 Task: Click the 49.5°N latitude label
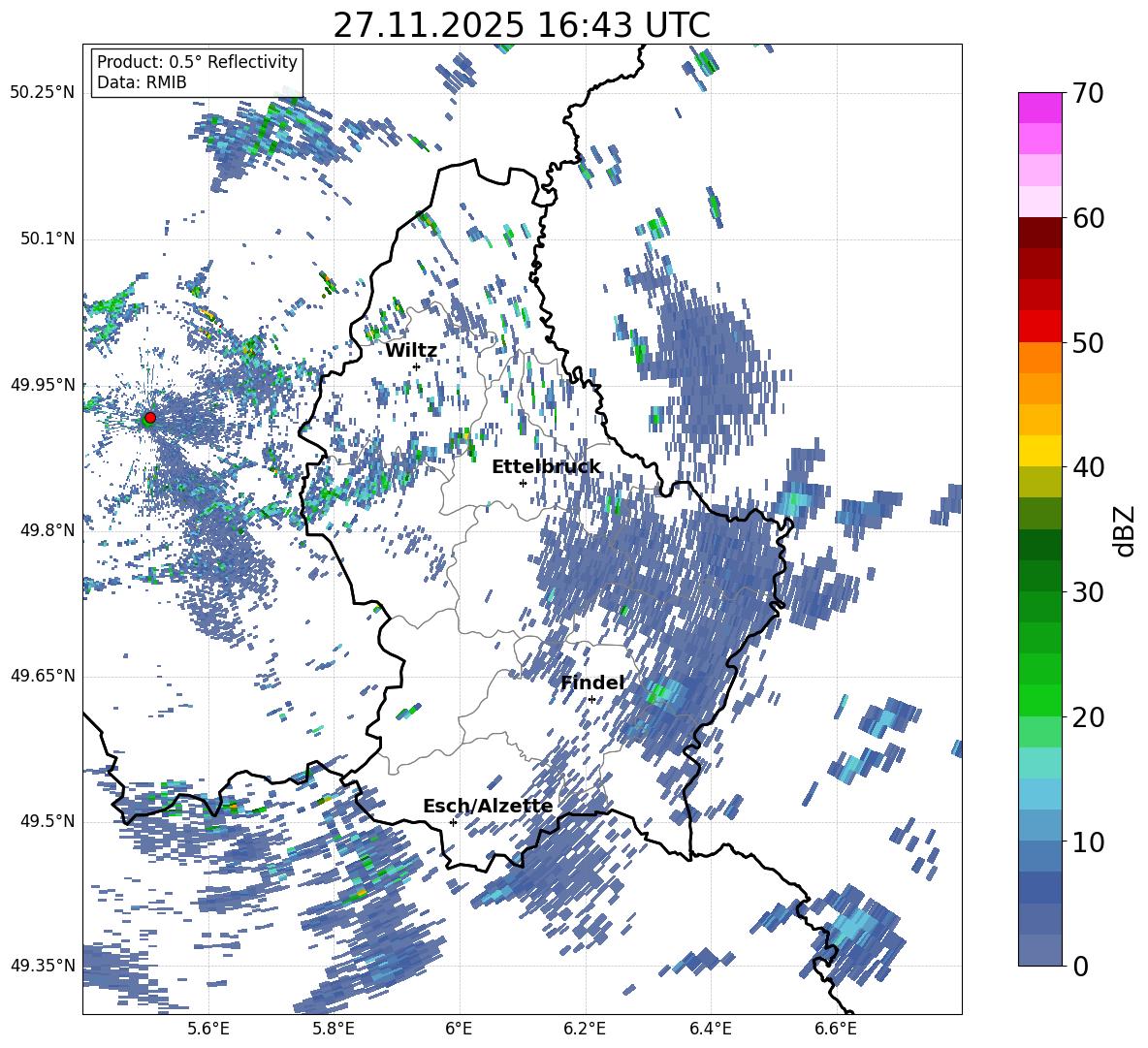[47, 821]
